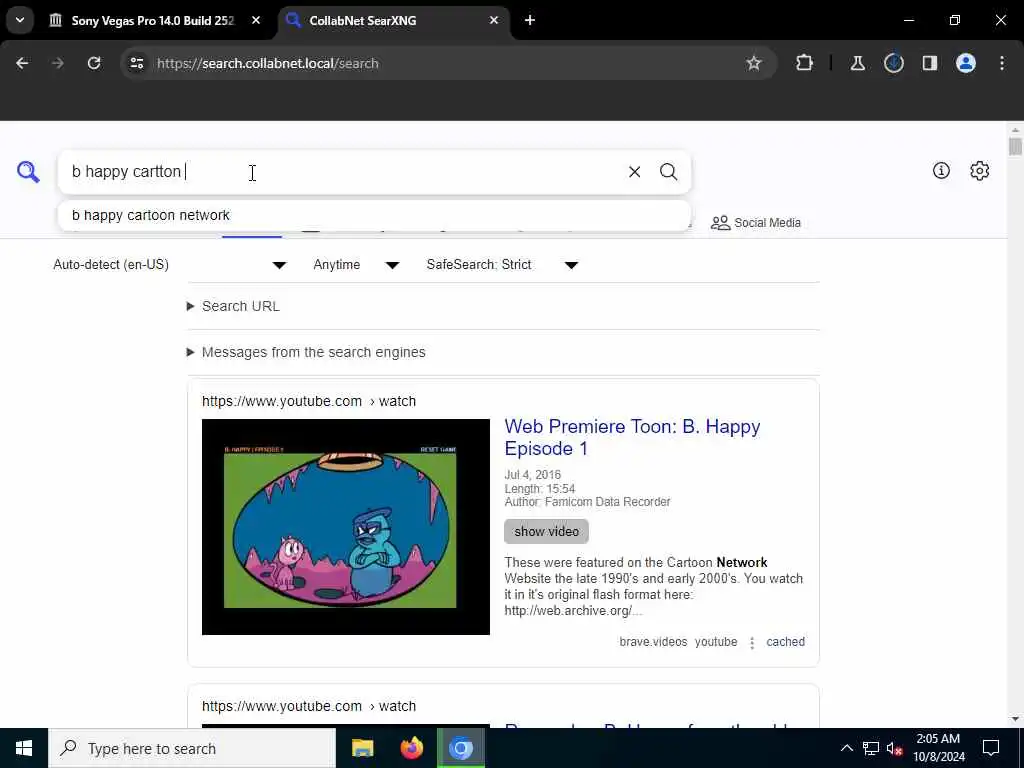Click the taskbar 'Type here to search' box
Viewport: 1024px width, 768px height.
[192, 748]
